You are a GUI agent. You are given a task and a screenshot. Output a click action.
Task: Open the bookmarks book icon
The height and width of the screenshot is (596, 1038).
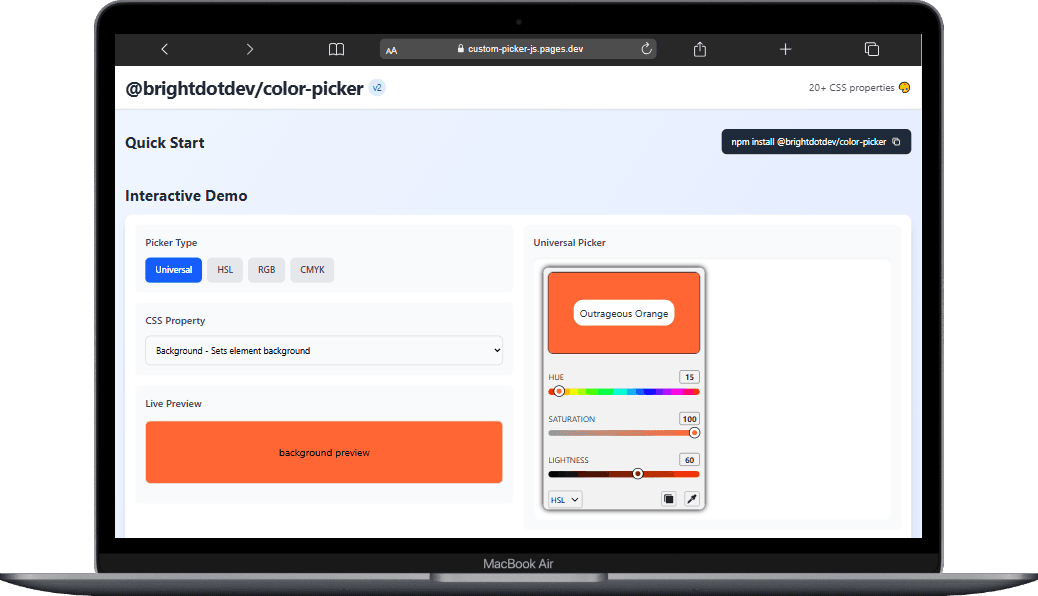(x=336, y=49)
